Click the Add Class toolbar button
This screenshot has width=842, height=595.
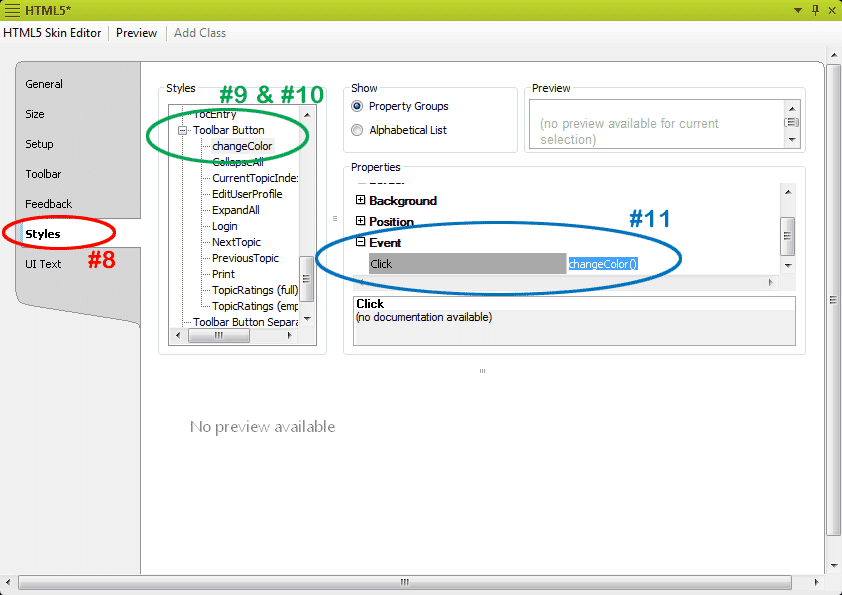click(x=200, y=33)
